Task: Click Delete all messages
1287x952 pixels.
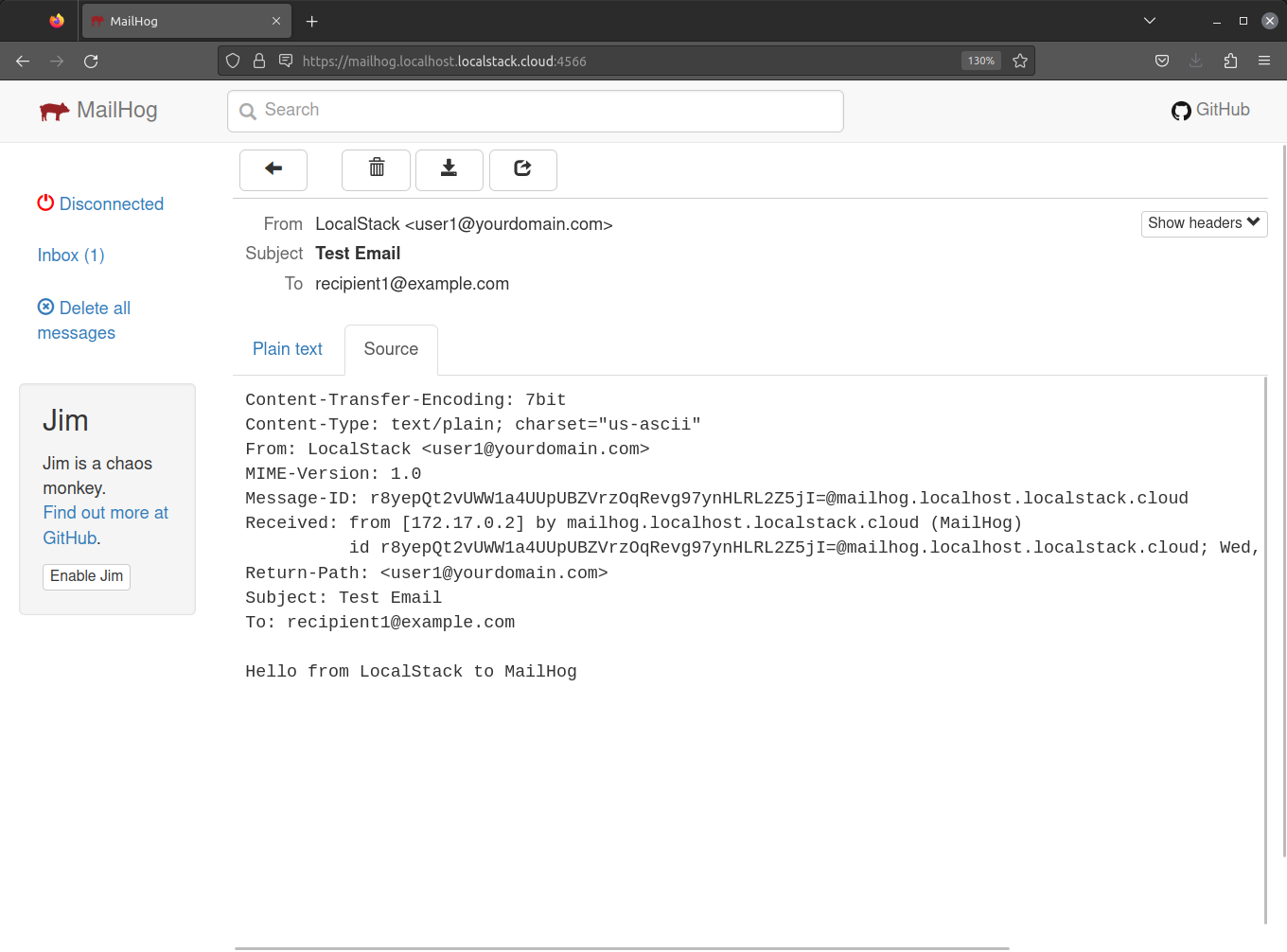Action: coord(83,320)
